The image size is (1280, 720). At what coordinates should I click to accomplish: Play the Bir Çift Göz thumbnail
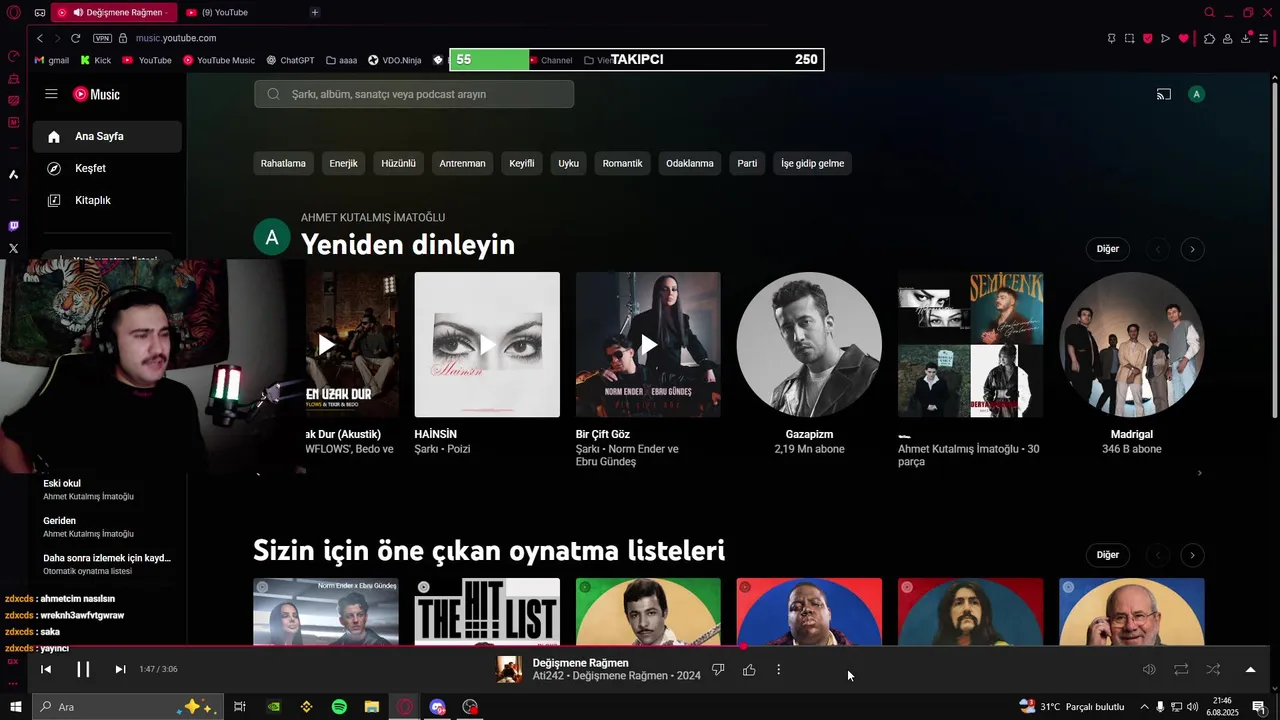pos(648,345)
